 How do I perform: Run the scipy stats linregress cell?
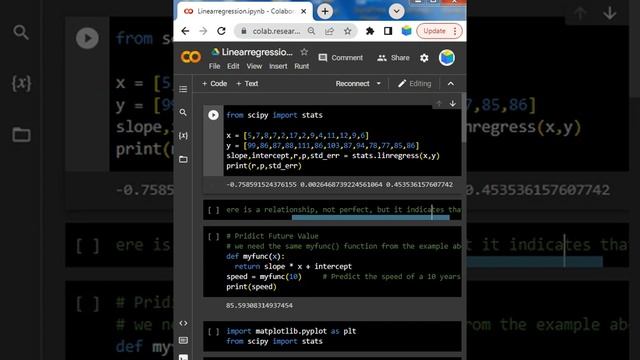click(213, 115)
